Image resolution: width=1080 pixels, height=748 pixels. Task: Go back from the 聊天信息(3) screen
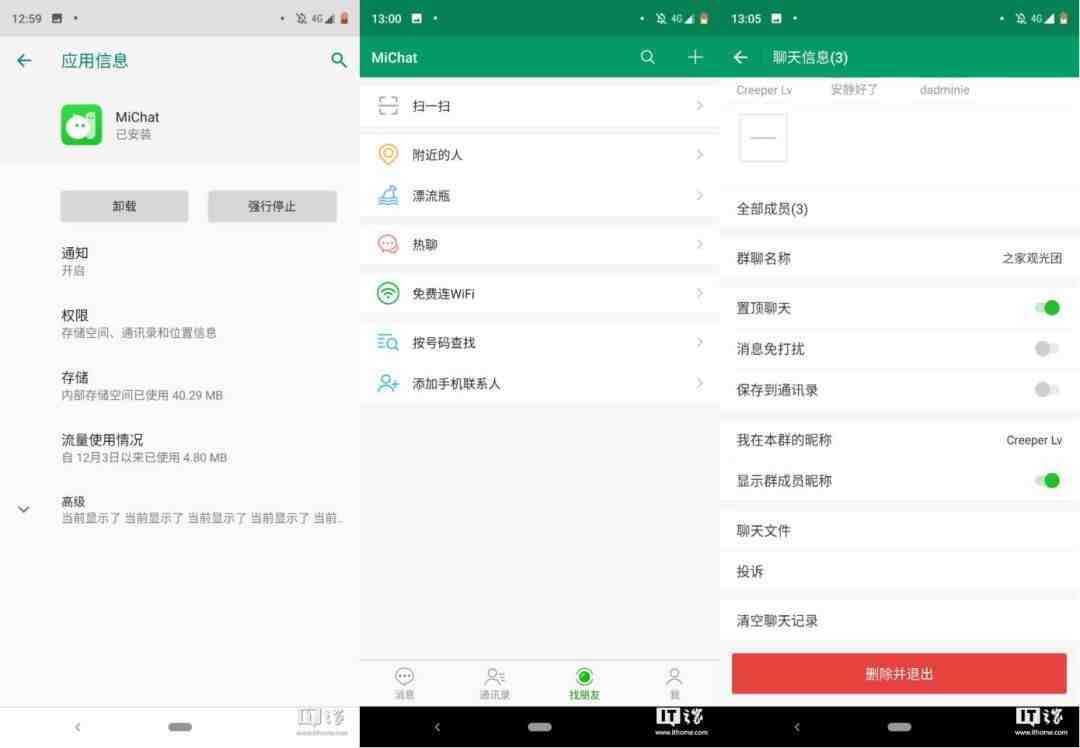click(x=740, y=57)
